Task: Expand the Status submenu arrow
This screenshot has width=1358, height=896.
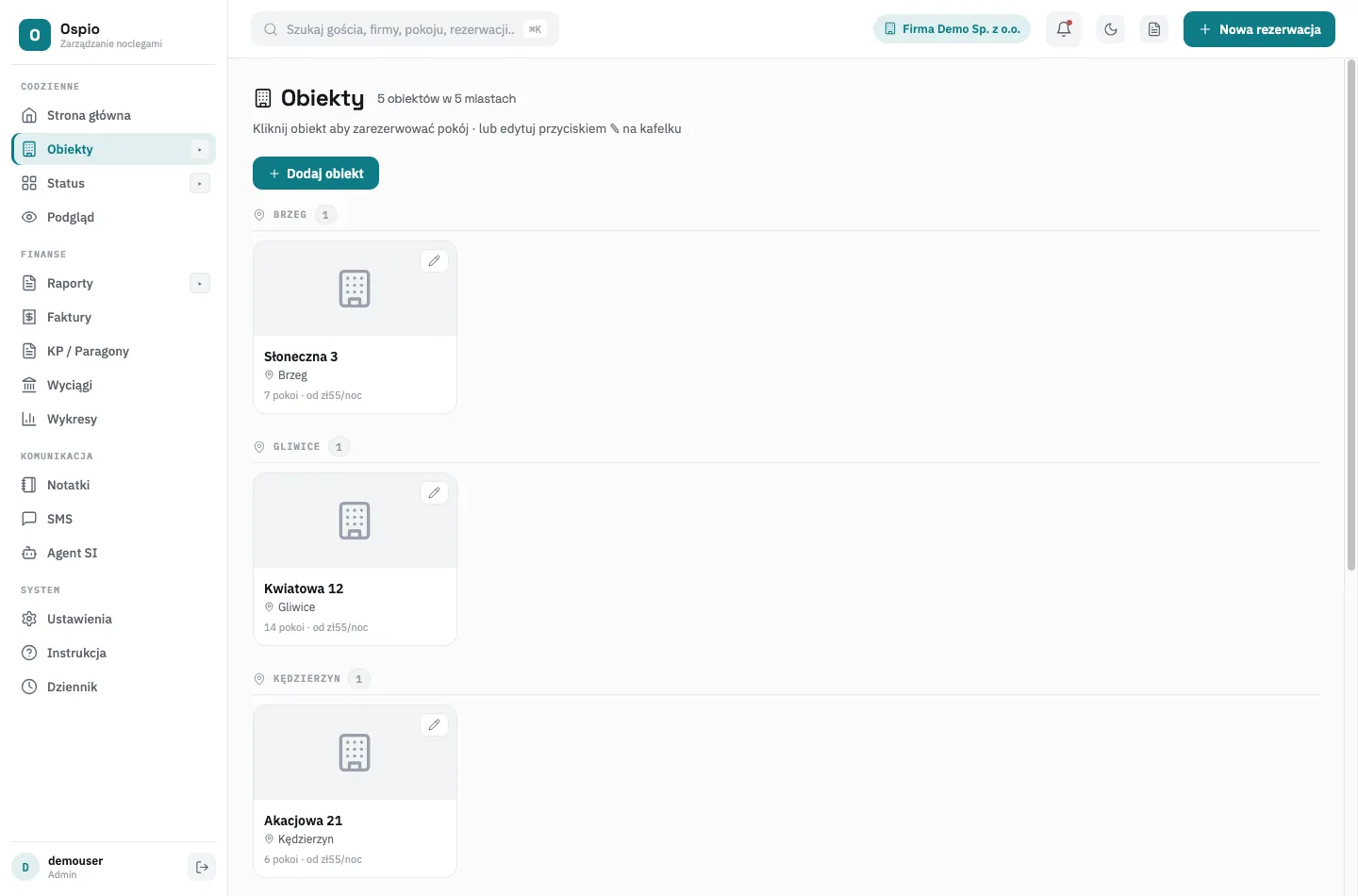Action: point(200,183)
